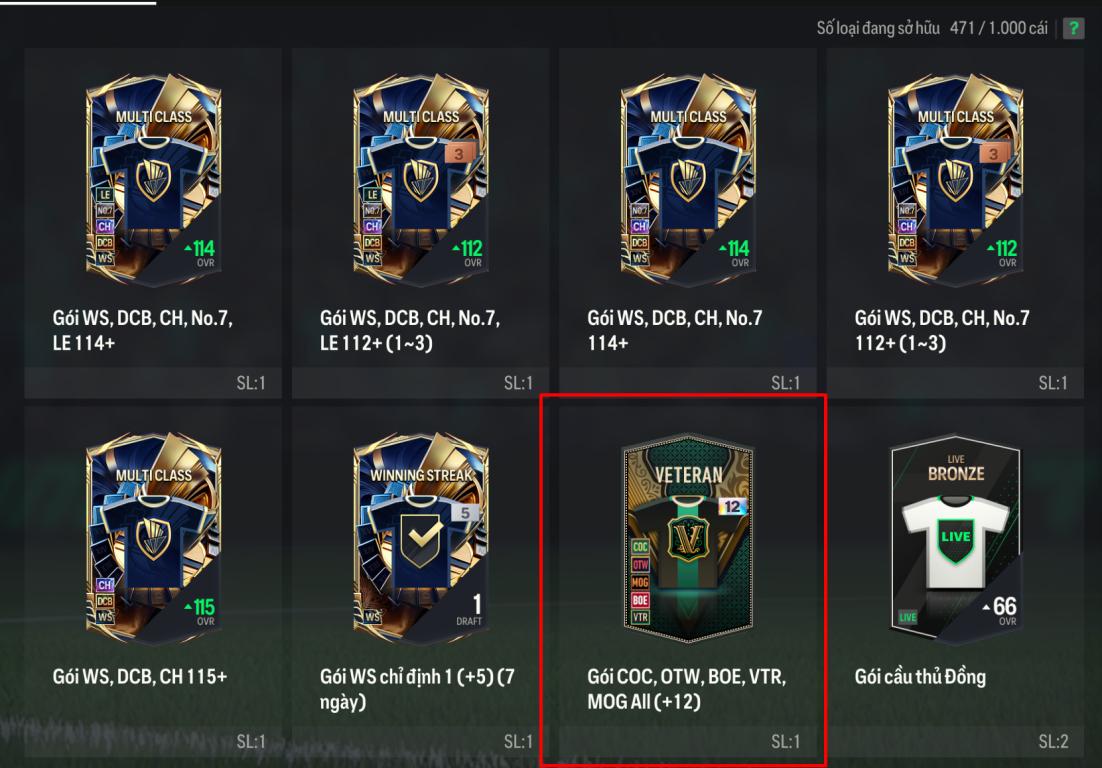This screenshot has height=768, width=1102.
Task: Open the Multi Class 112 LE pack with 3 badge
Action: pyautogui.click(x=420, y=181)
